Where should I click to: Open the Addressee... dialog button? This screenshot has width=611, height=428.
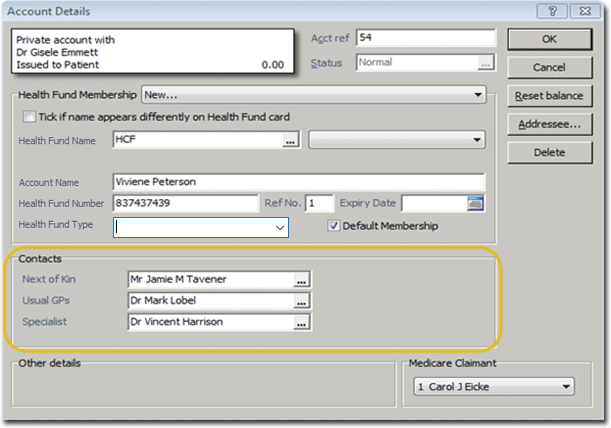click(x=549, y=125)
